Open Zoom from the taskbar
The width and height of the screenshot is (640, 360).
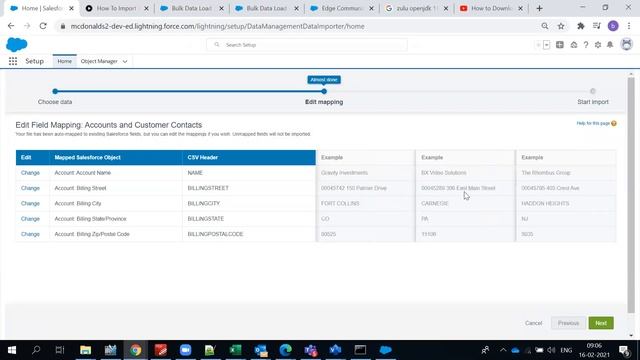point(185,350)
